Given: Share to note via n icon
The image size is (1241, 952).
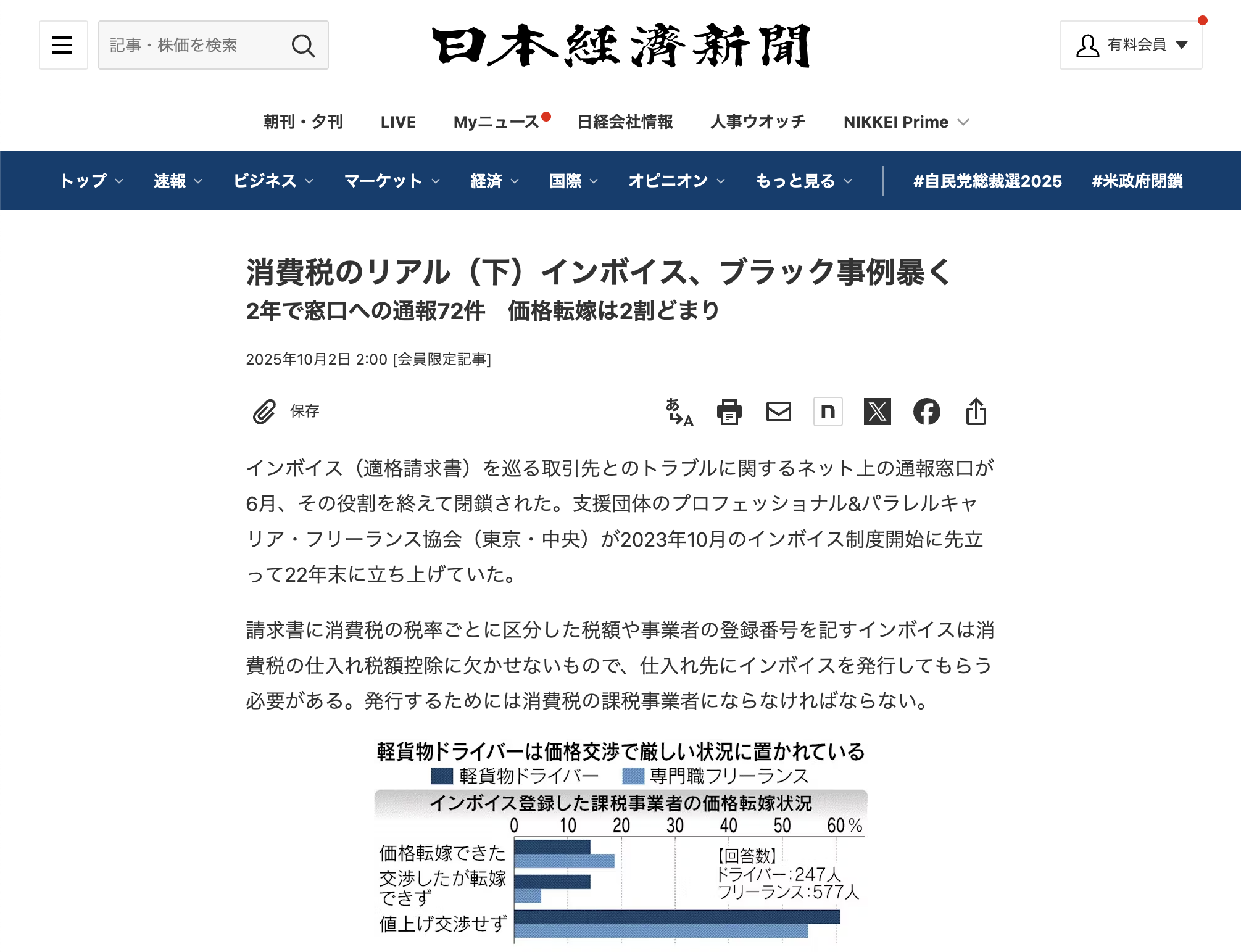Looking at the screenshot, I should tap(828, 412).
